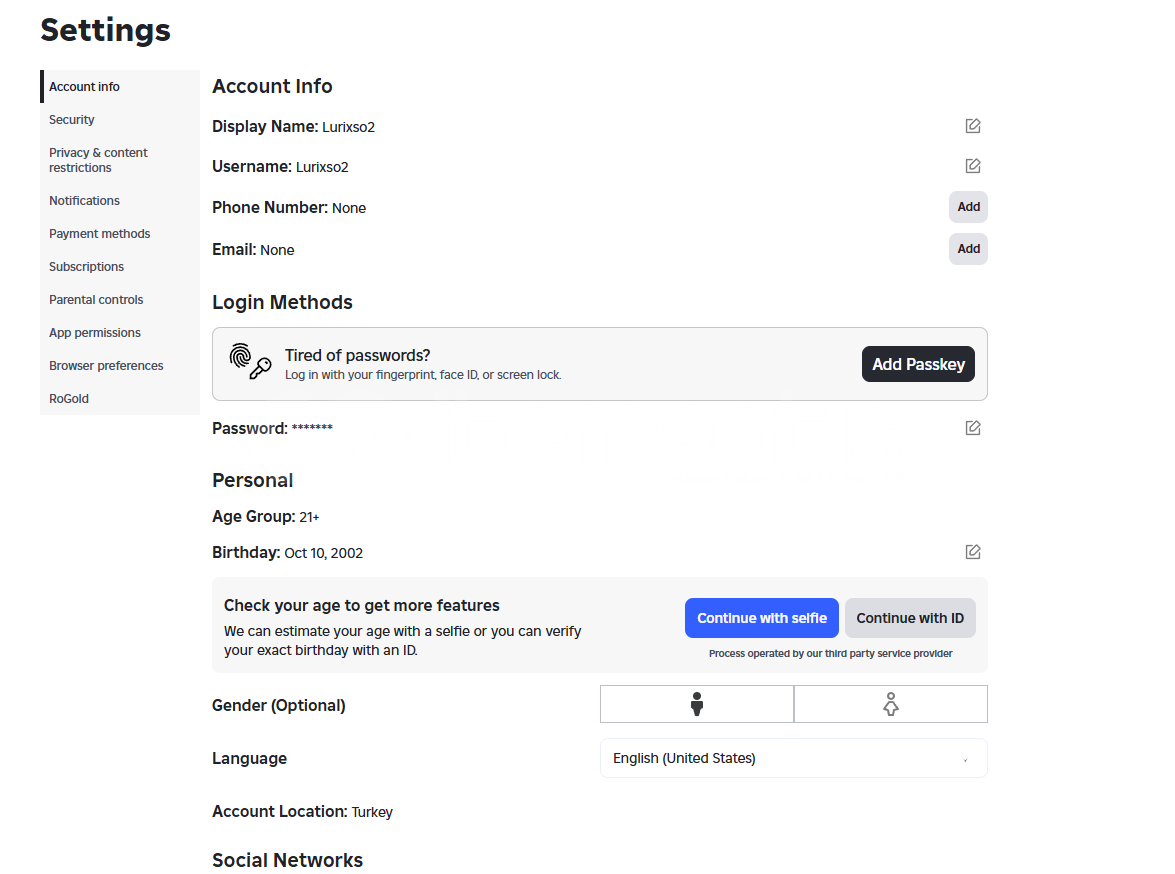
Task: Continue age check with selfie
Action: click(761, 618)
